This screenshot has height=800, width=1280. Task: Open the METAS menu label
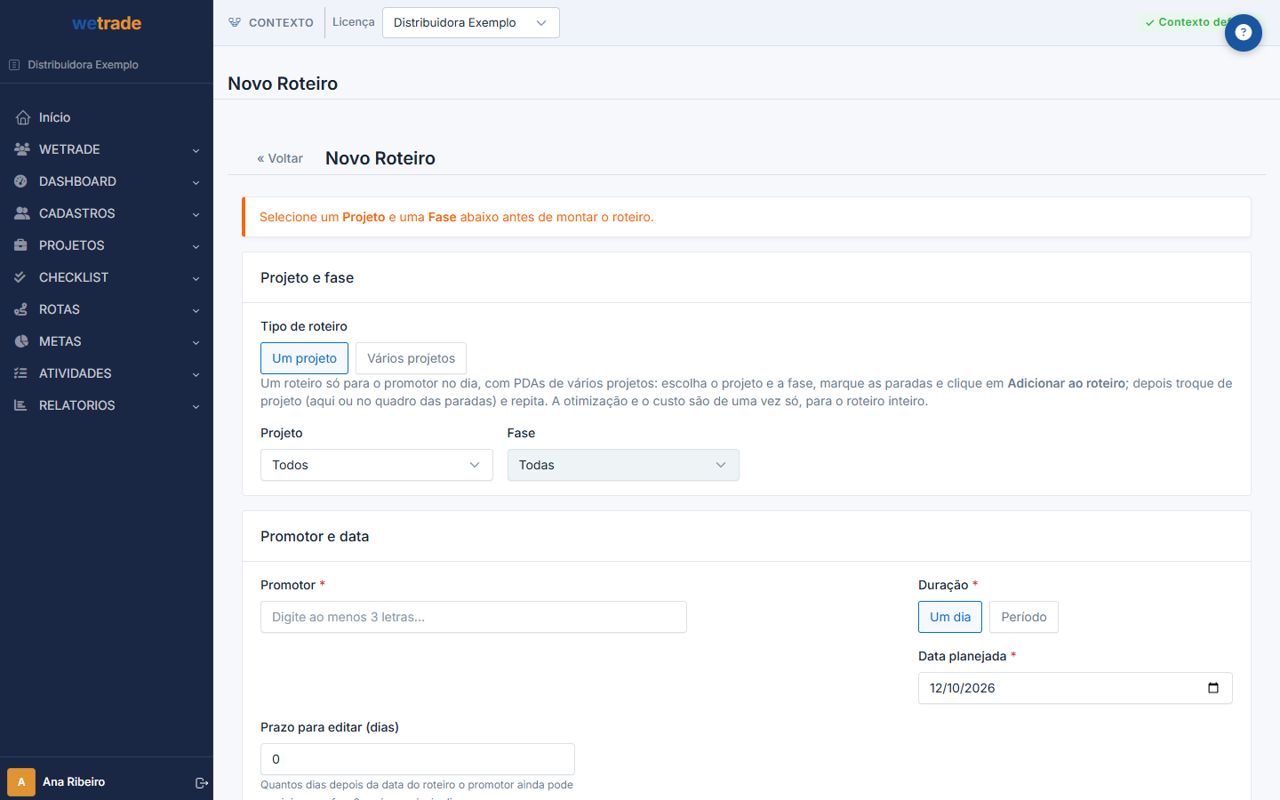(60, 342)
